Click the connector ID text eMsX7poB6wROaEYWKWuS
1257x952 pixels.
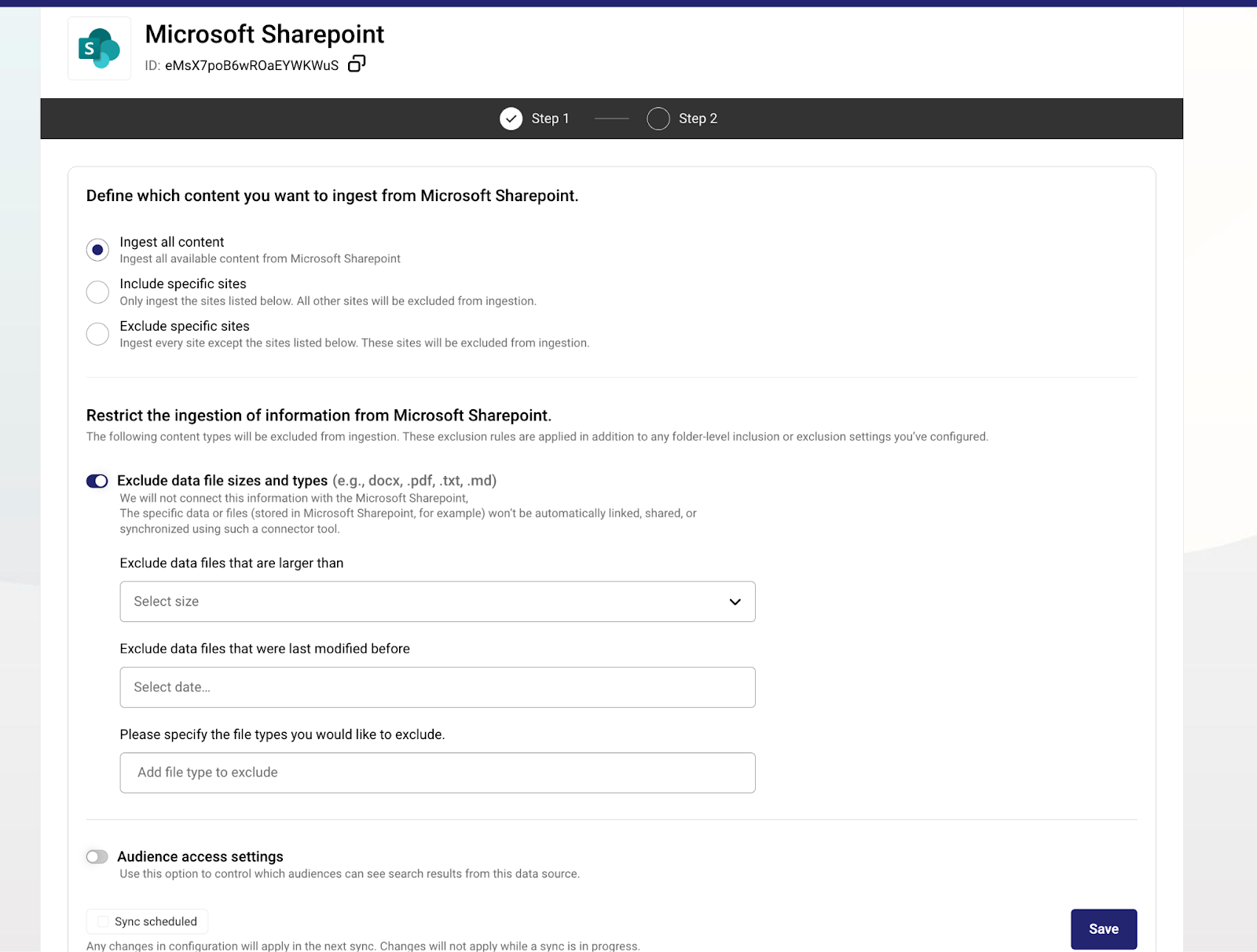tap(251, 65)
